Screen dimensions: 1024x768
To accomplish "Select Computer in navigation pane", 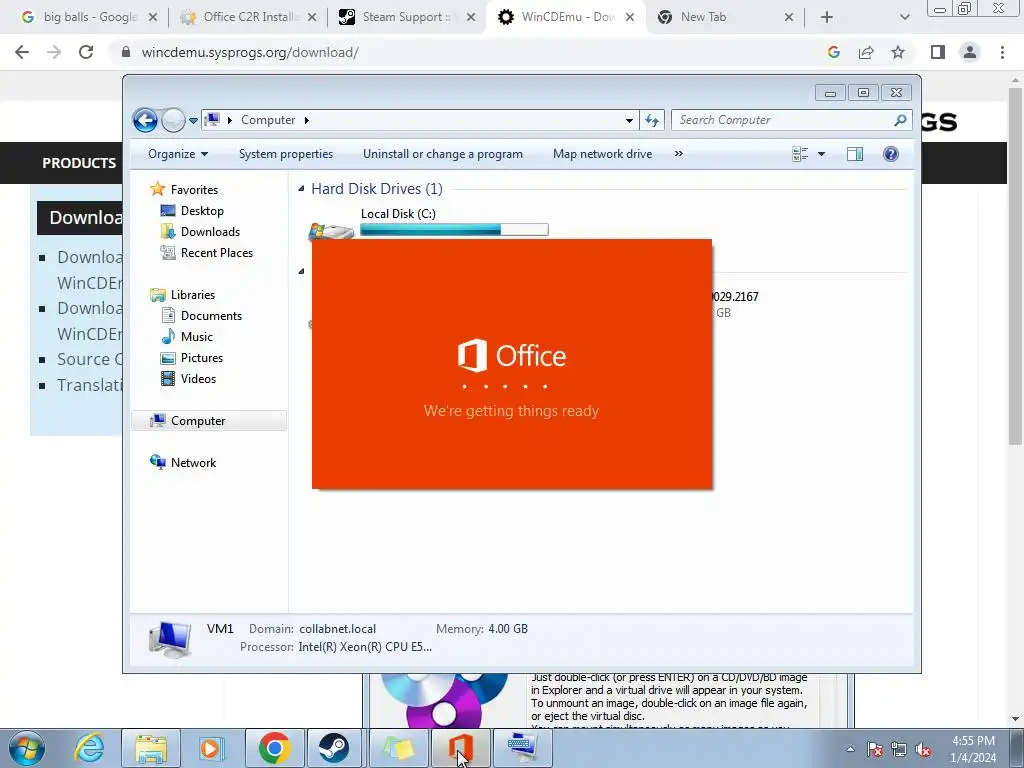I will [x=209, y=421].
